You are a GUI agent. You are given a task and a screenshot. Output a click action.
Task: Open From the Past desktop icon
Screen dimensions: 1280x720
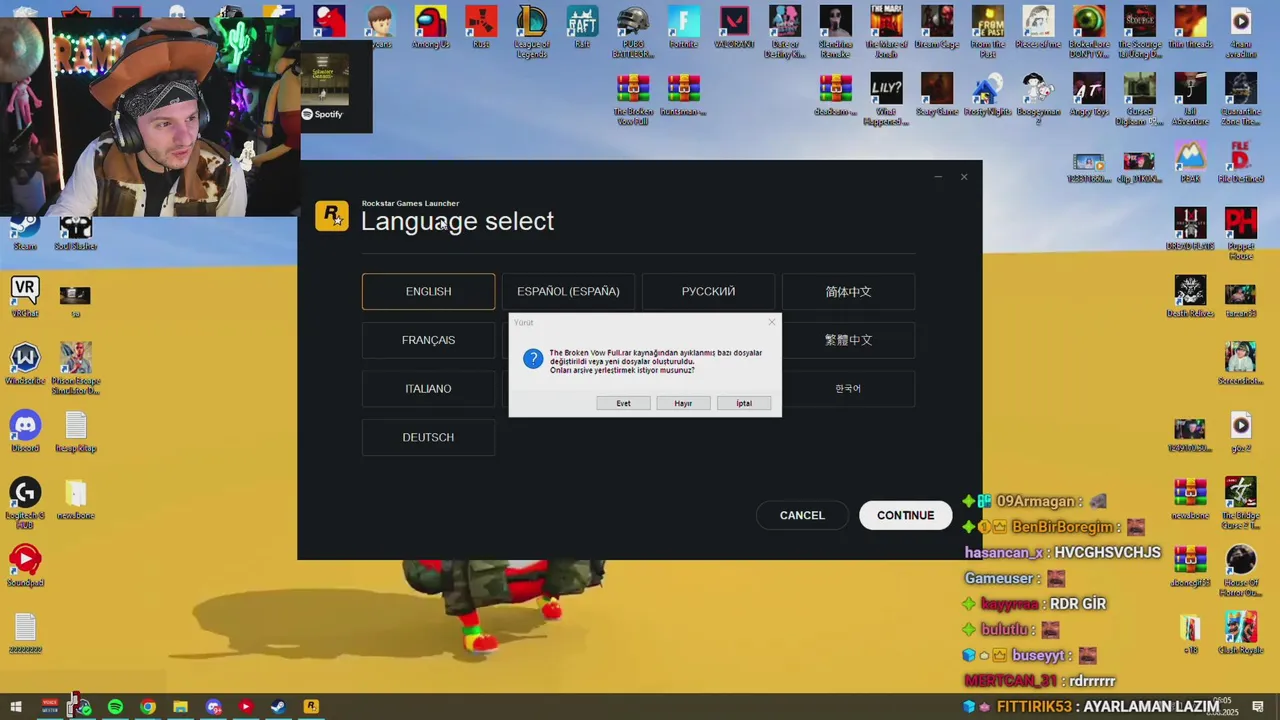(x=987, y=31)
